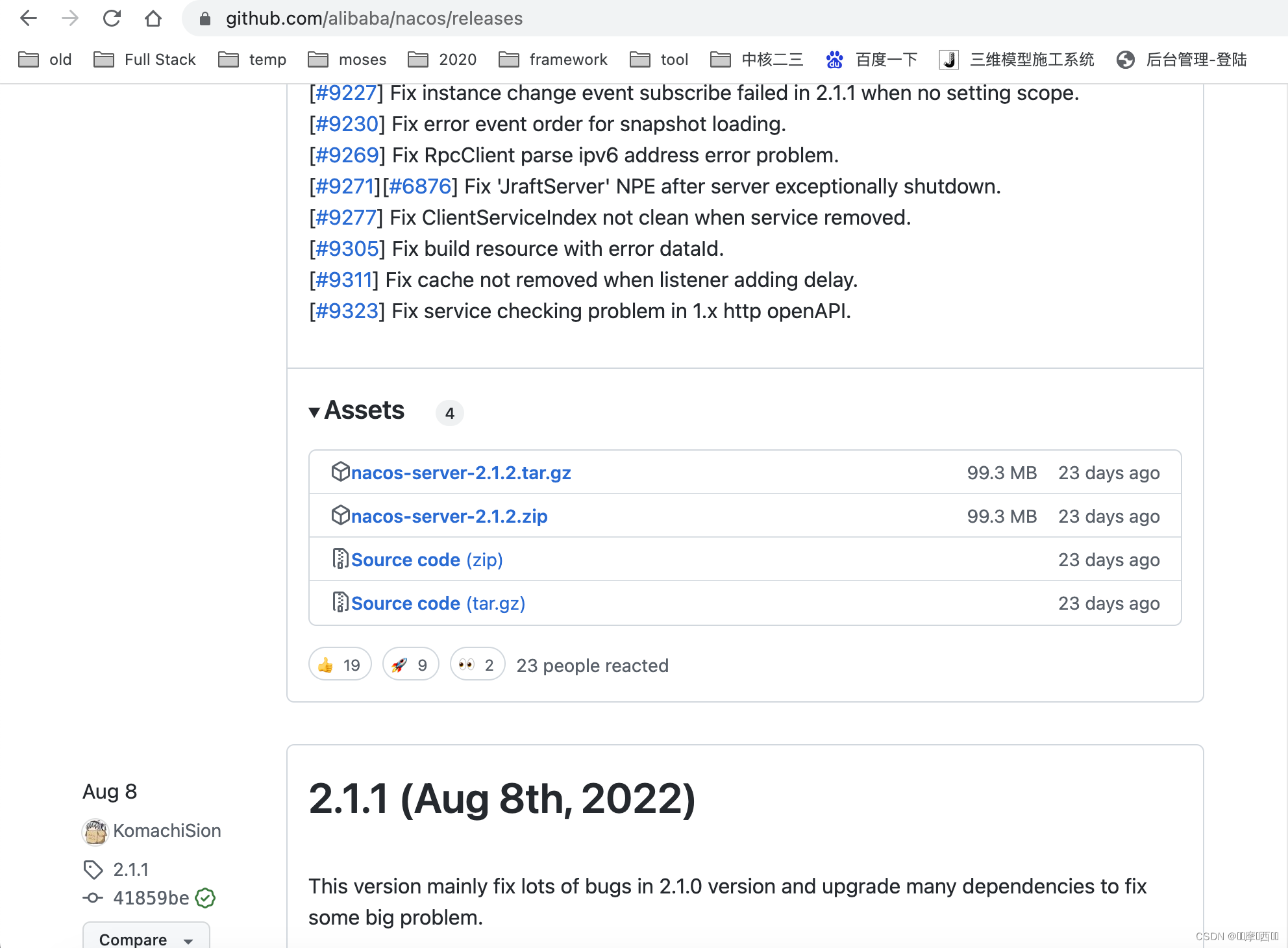Open the 'tool' bookmarks folder

coord(659,60)
